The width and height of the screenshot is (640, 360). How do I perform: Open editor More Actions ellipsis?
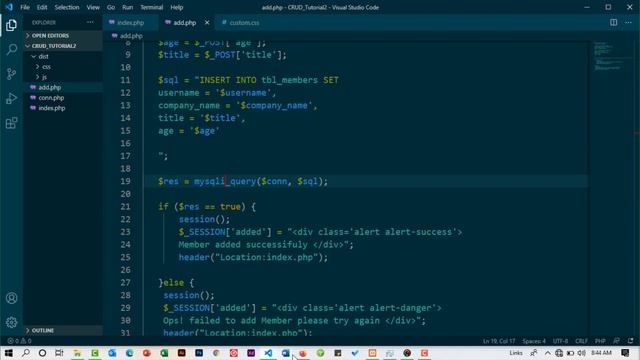click(x=628, y=22)
